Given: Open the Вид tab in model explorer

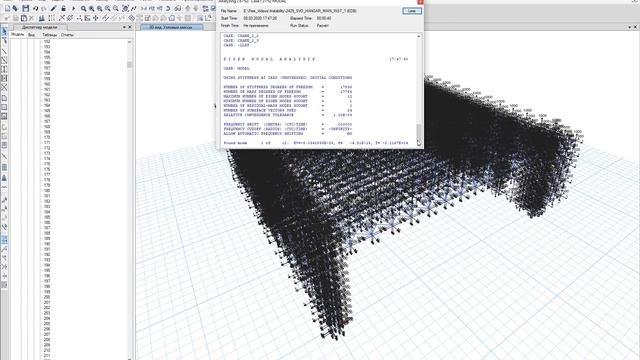Looking at the screenshot, I should click(31, 35).
